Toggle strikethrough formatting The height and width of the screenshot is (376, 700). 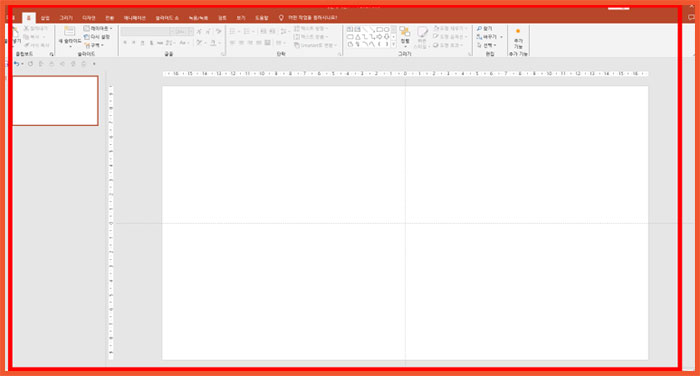(x=160, y=43)
